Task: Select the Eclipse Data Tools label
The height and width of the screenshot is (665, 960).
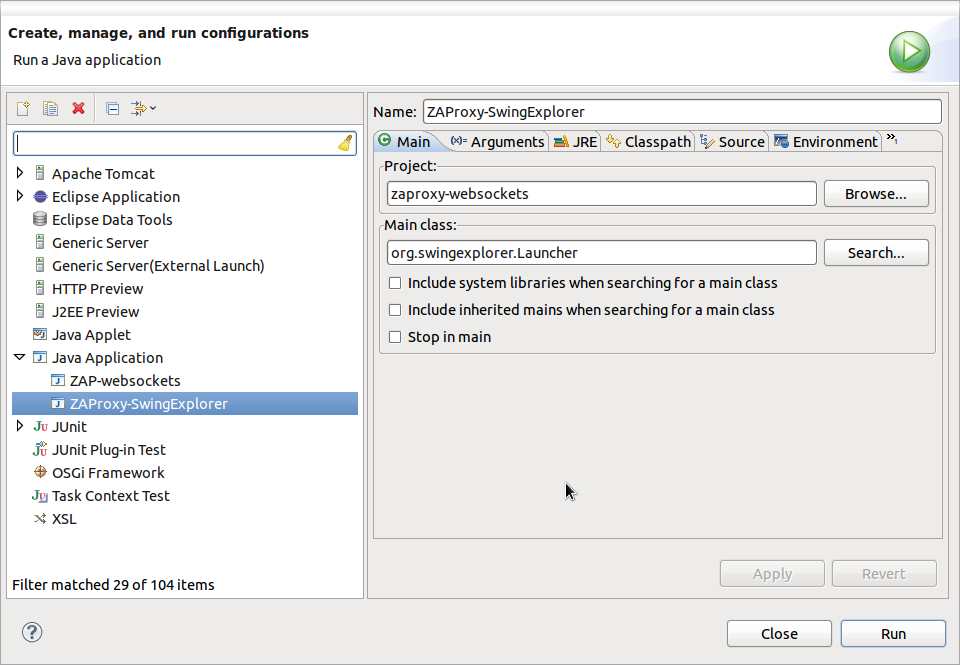Action: [112, 220]
